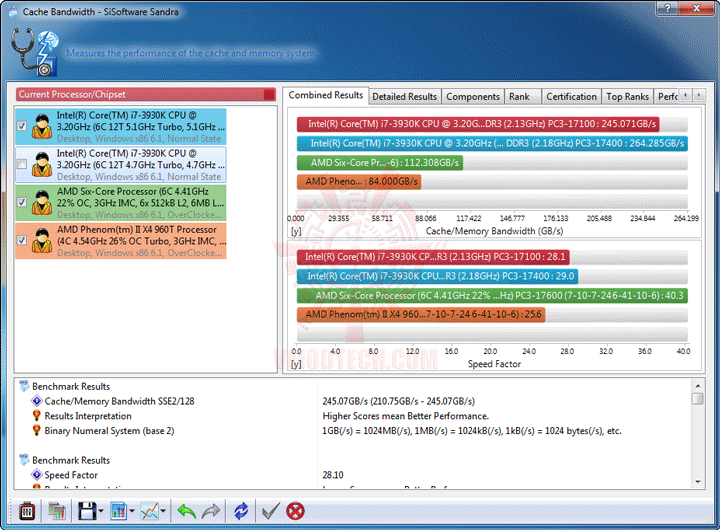This screenshot has height=530, width=720.
Task: Click user avatar icon beside AMD Phenom II X4
Action: [42, 241]
